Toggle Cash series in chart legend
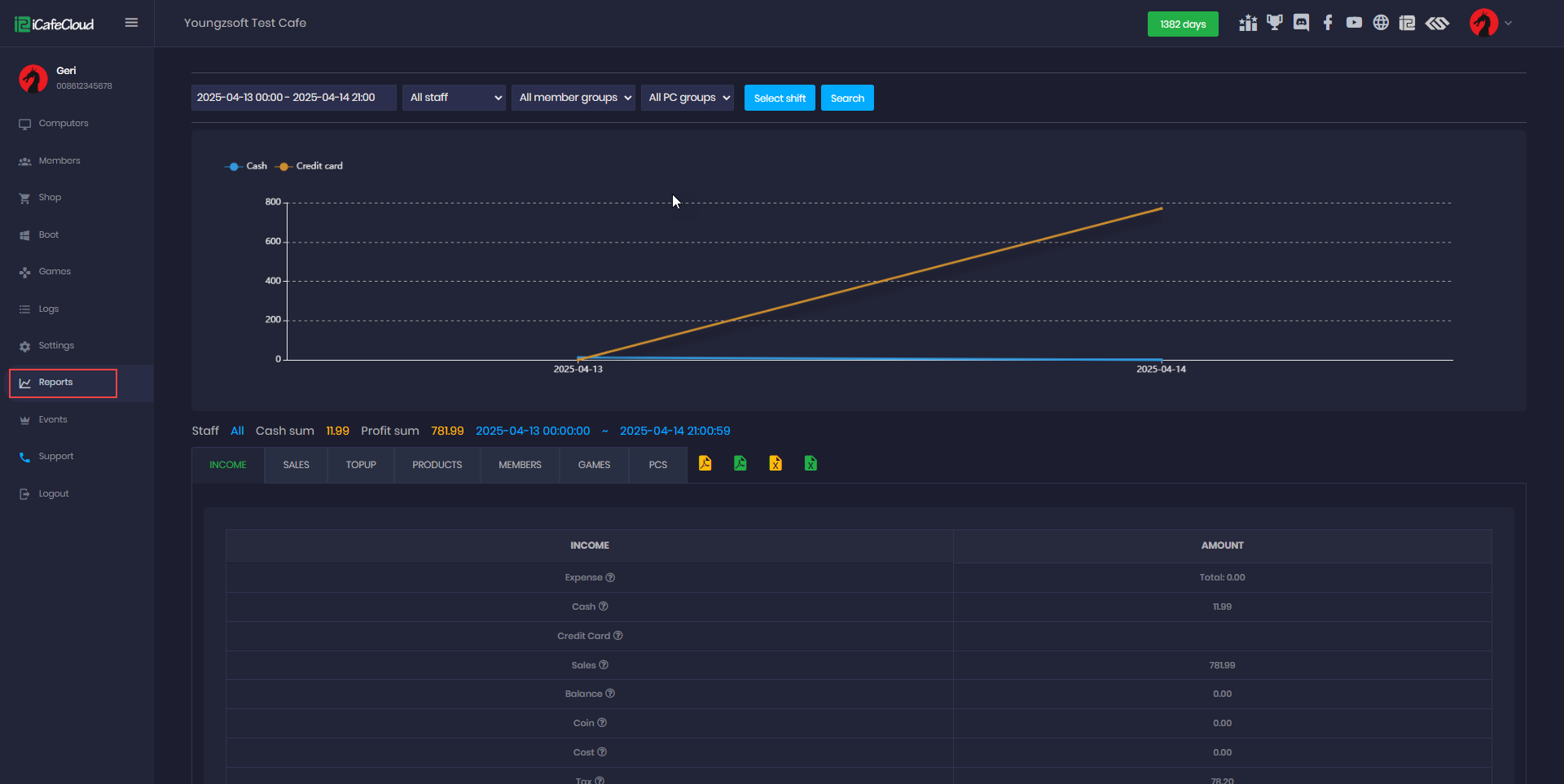1564x784 pixels. click(x=247, y=166)
